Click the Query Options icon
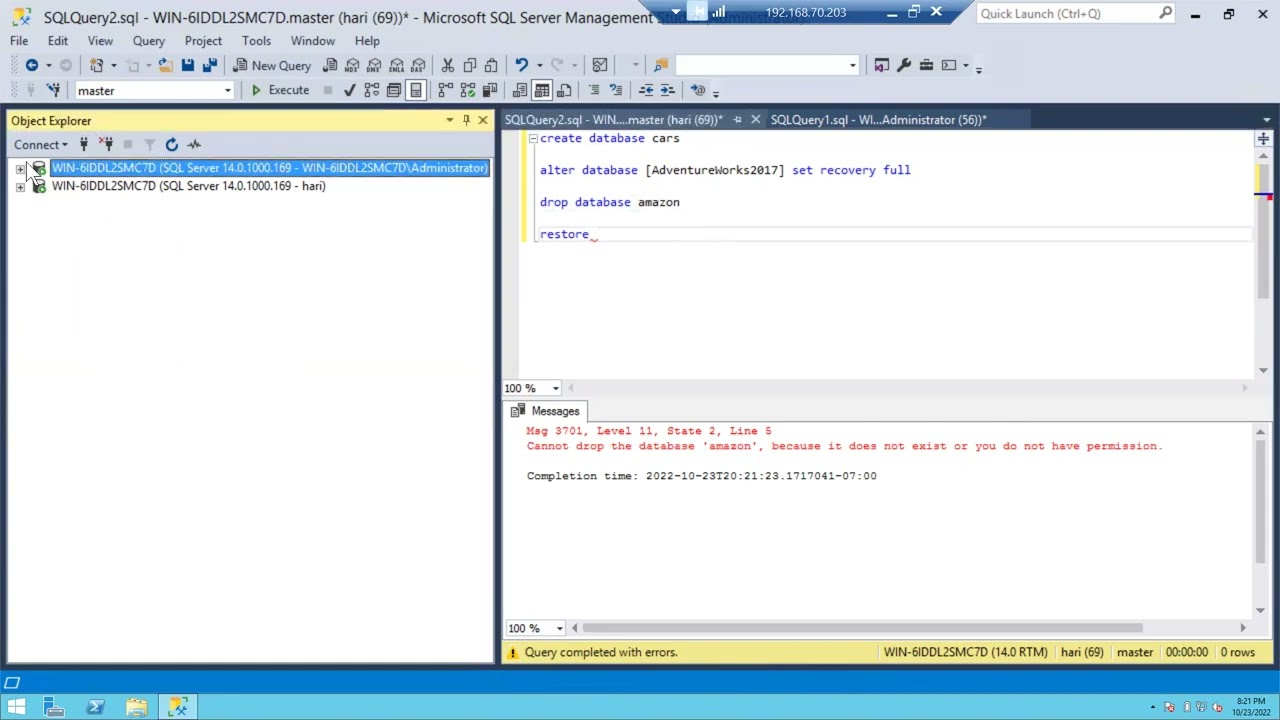1280x720 pixels. tap(393, 90)
